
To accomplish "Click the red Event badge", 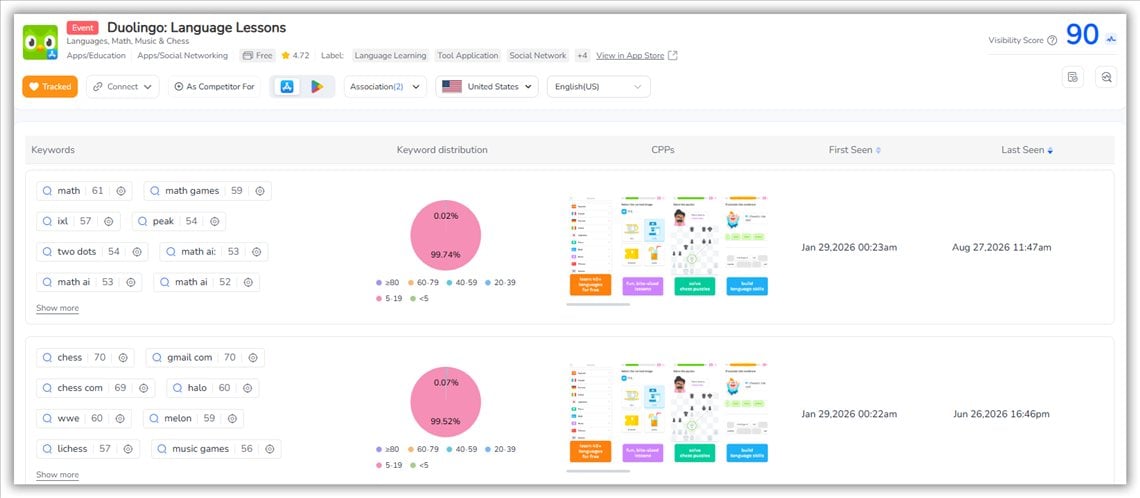I will (x=82, y=28).
